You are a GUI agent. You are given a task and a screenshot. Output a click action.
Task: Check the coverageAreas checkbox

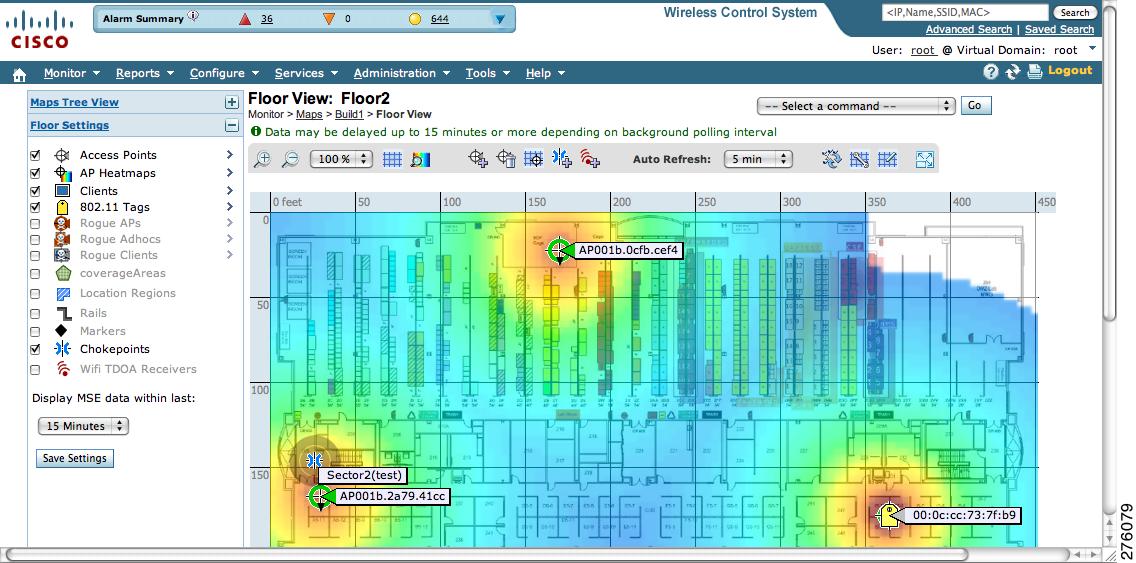35,274
